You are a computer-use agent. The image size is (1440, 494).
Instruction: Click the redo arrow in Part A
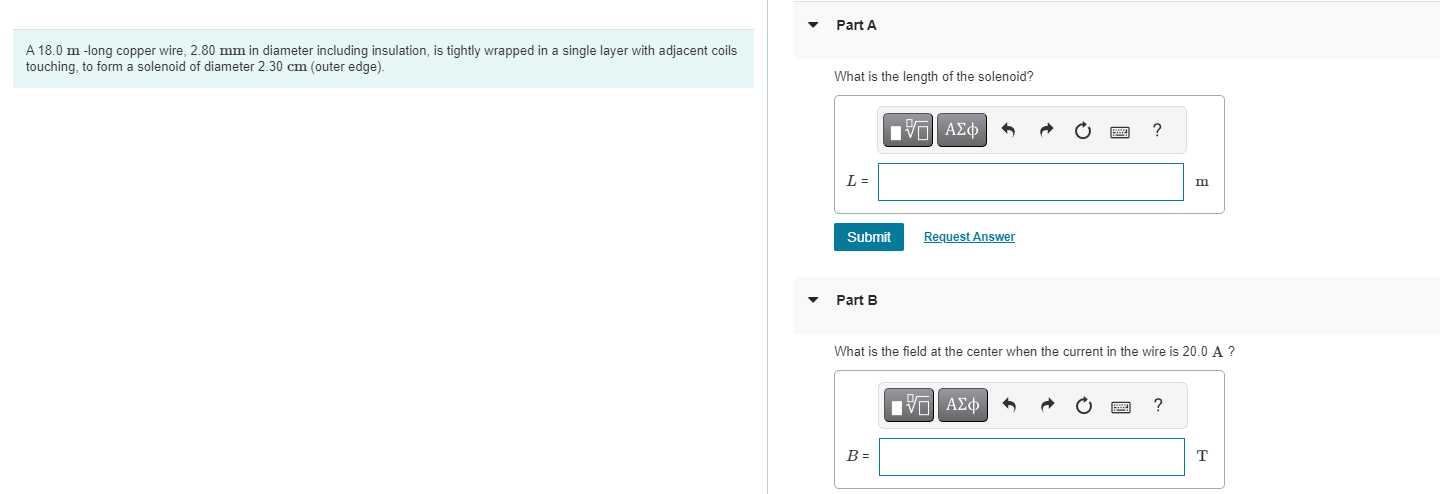click(1045, 130)
